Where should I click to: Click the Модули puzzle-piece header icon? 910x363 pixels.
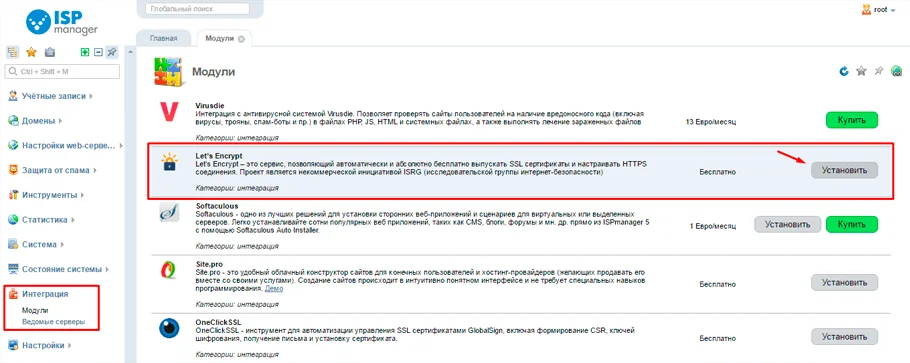(x=168, y=71)
